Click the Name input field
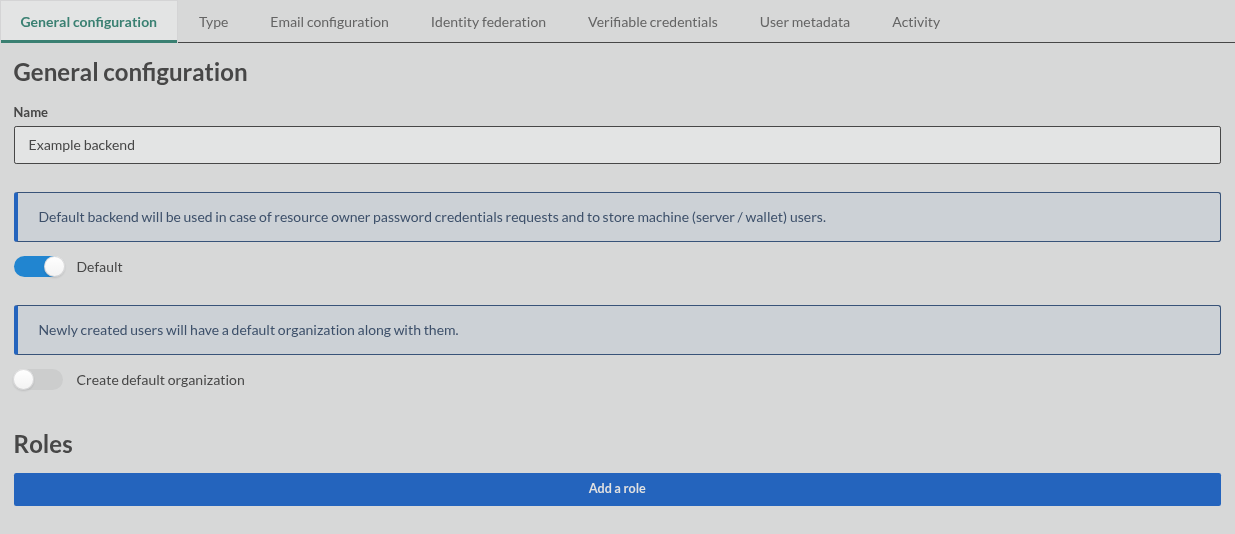The image size is (1235, 534). [617, 145]
